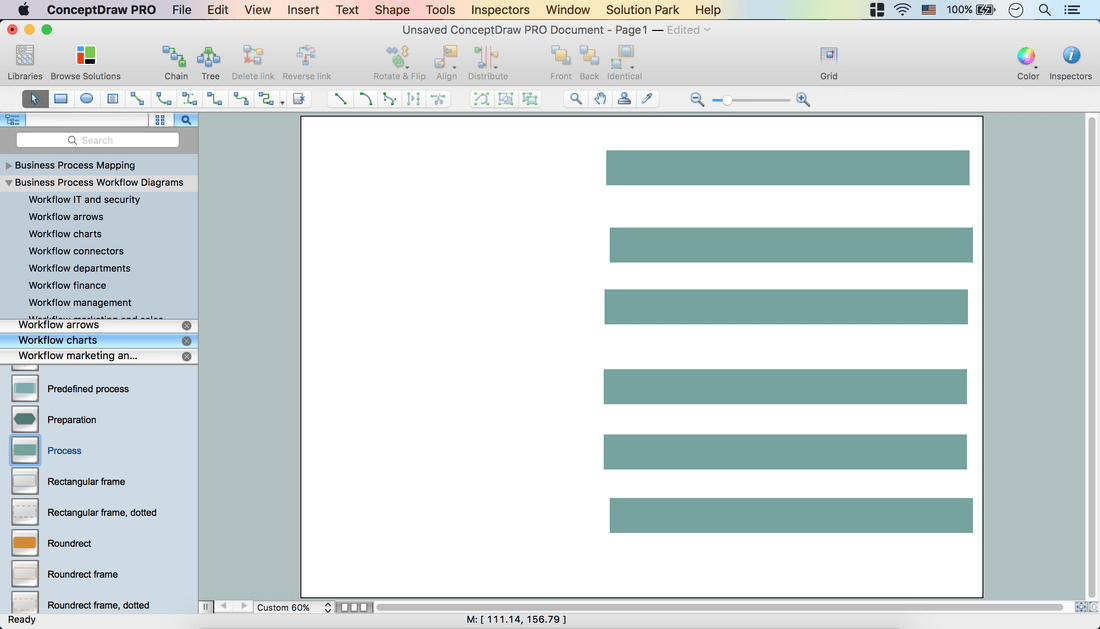Open the Inspectors panel
Screen dimensions: 1100x629
(1070, 62)
